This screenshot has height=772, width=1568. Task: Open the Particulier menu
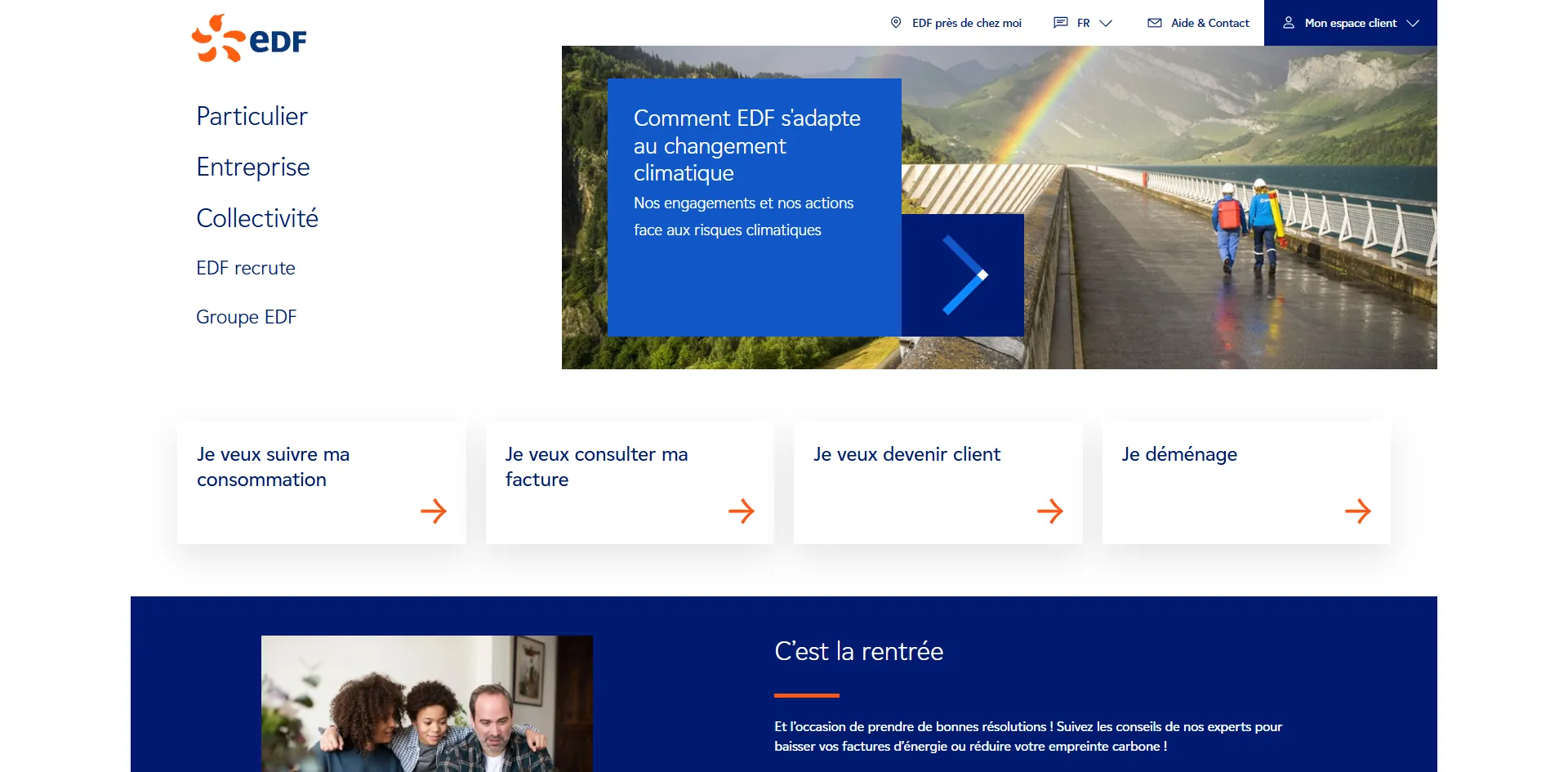click(252, 116)
